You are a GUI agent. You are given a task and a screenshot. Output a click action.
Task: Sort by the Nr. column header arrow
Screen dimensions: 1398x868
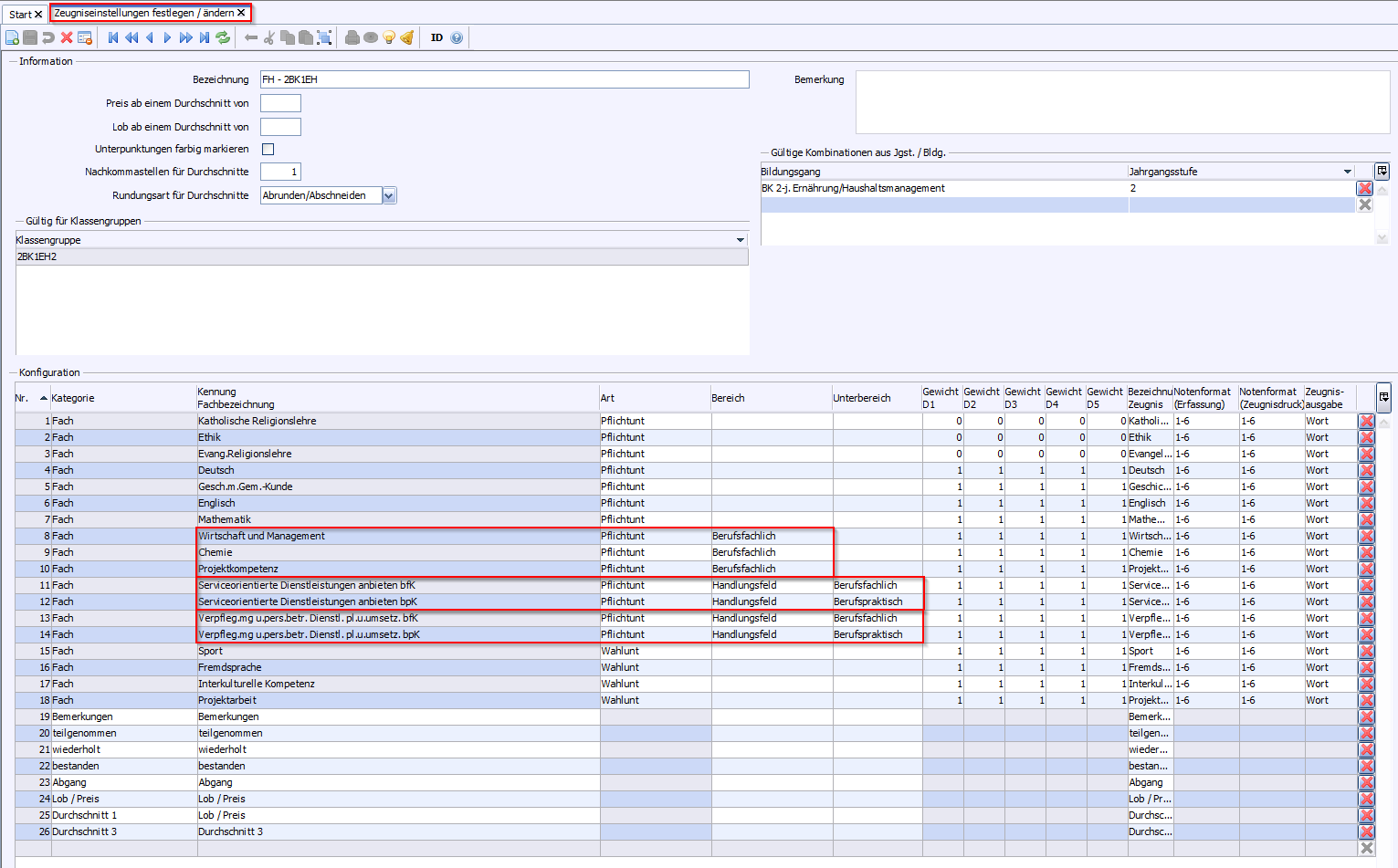(x=44, y=398)
